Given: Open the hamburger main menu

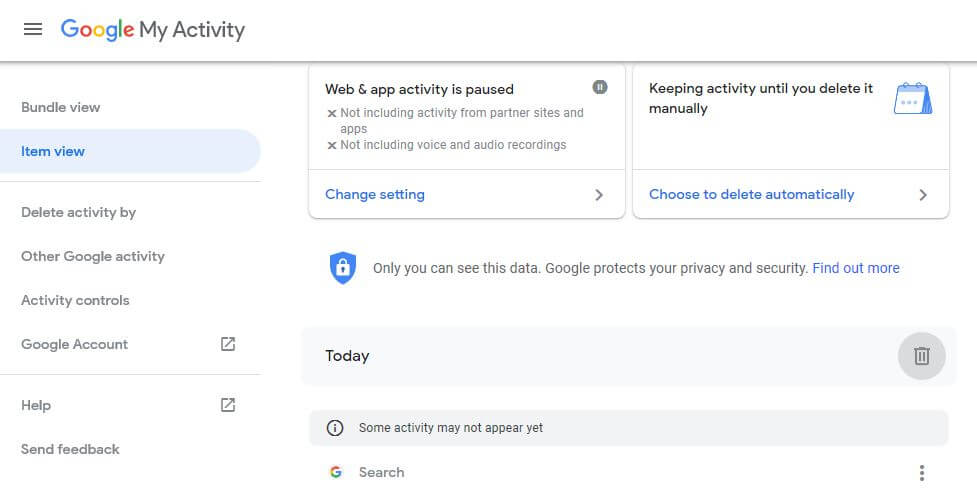Looking at the screenshot, I should click(x=33, y=29).
